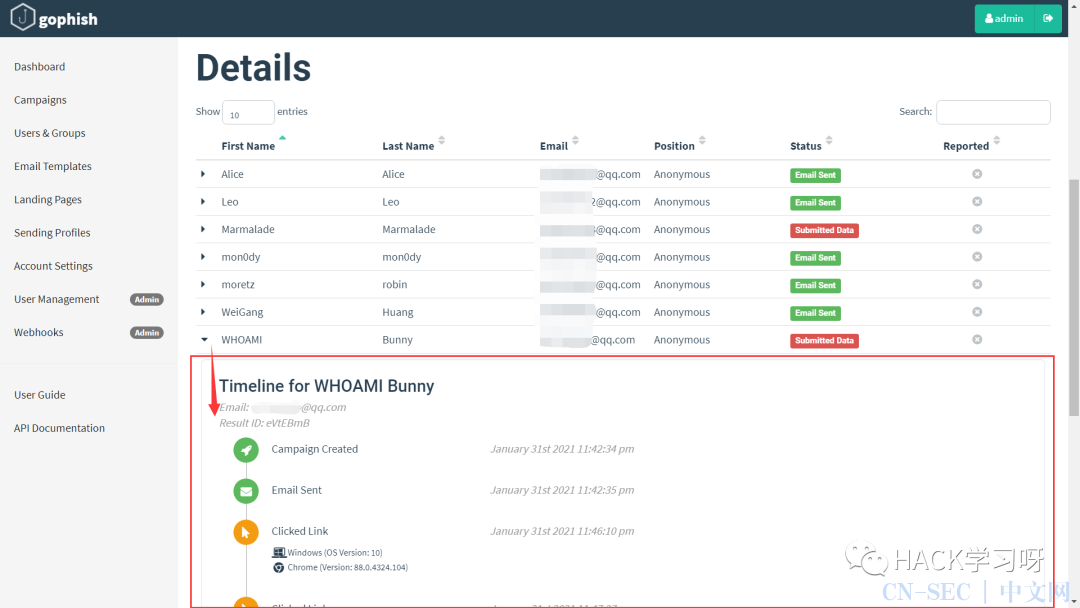This screenshot has height=608, width=1080.
Task: Click Reported status icon for Marmalade
Action: [977, 229]
